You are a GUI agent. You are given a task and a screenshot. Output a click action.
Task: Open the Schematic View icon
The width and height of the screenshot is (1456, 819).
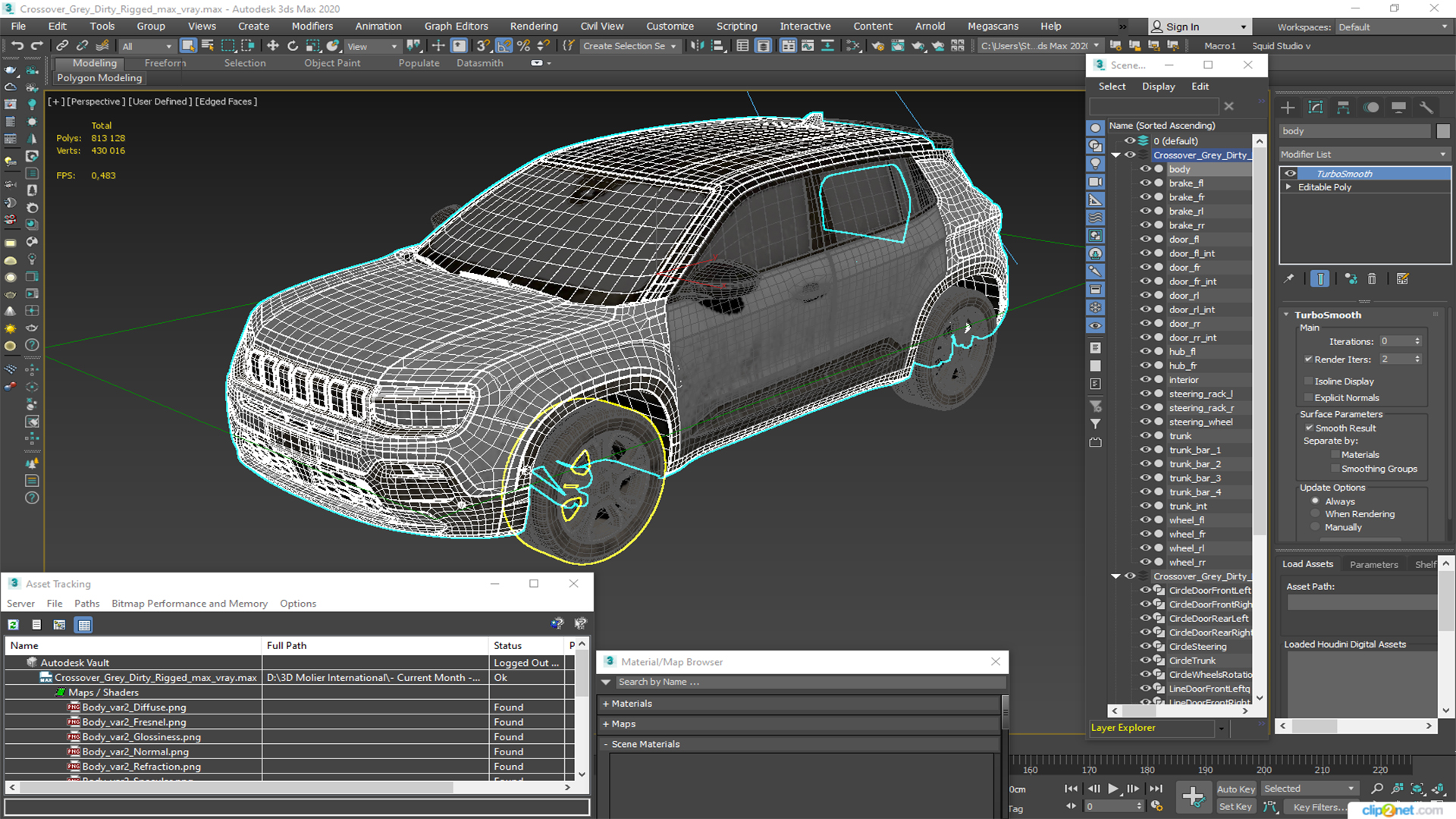click(853, 46)
